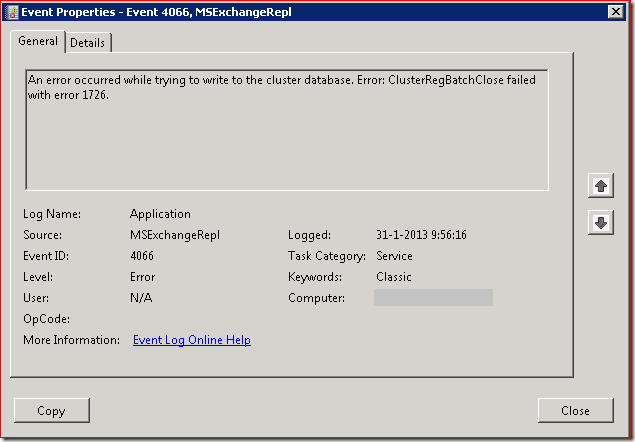
Task: Show the previous event with up arrow
Action: click(x=601, y=186)
